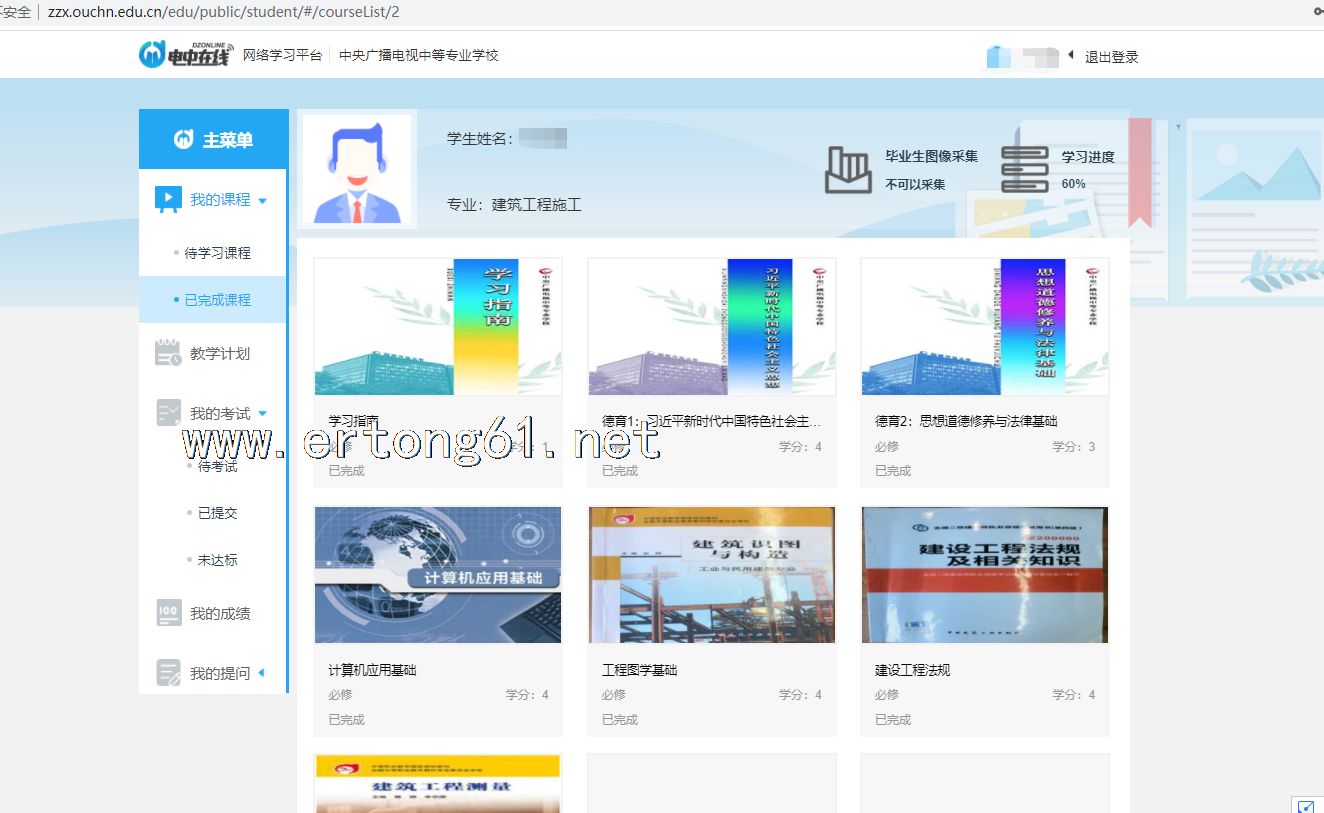The width and height of the screenshot is (1324, 813).
Task: Open the 已提交 exams item
Action: 217,513
